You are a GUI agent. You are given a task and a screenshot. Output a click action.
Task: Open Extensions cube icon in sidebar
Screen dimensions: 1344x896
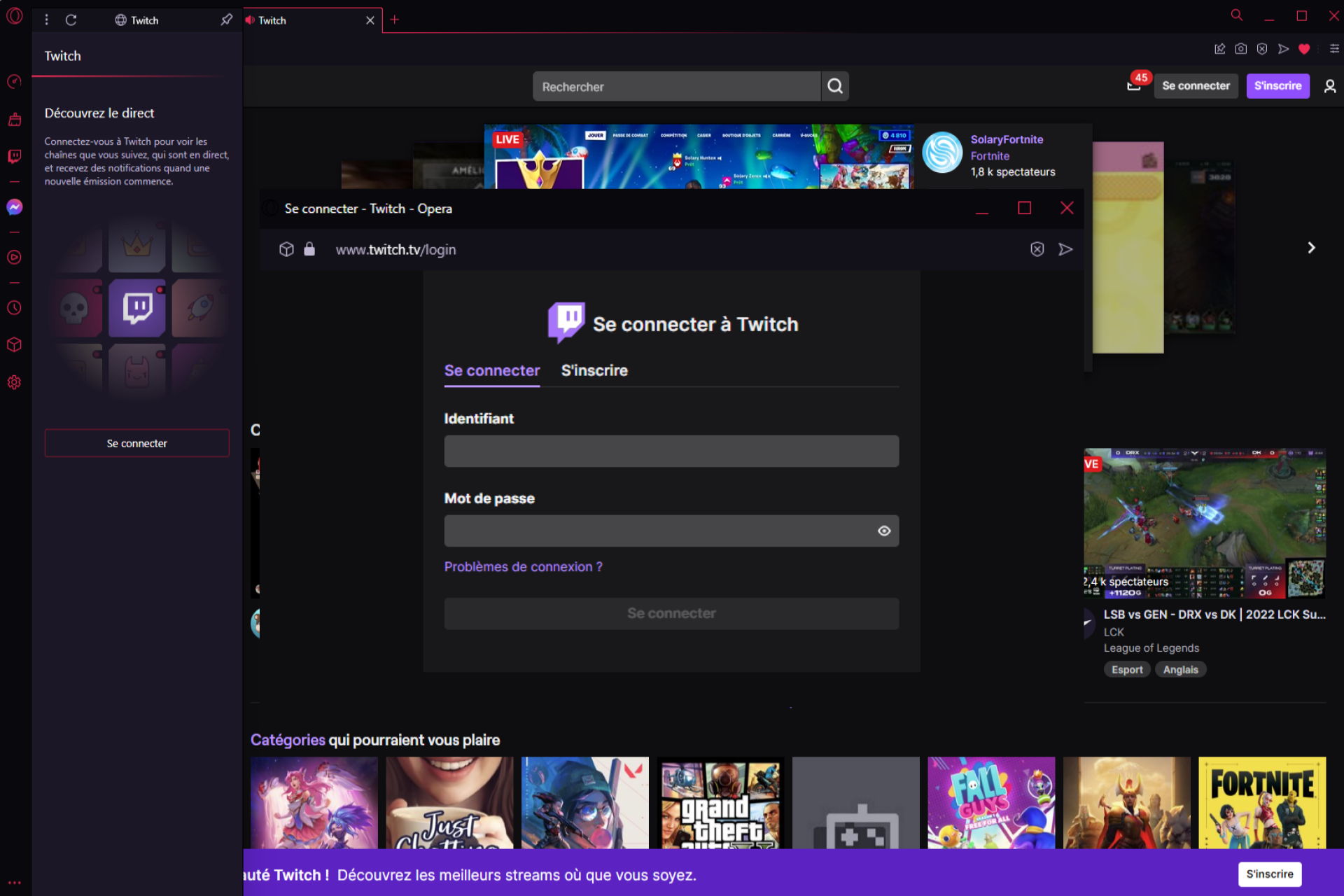point(15,345)
